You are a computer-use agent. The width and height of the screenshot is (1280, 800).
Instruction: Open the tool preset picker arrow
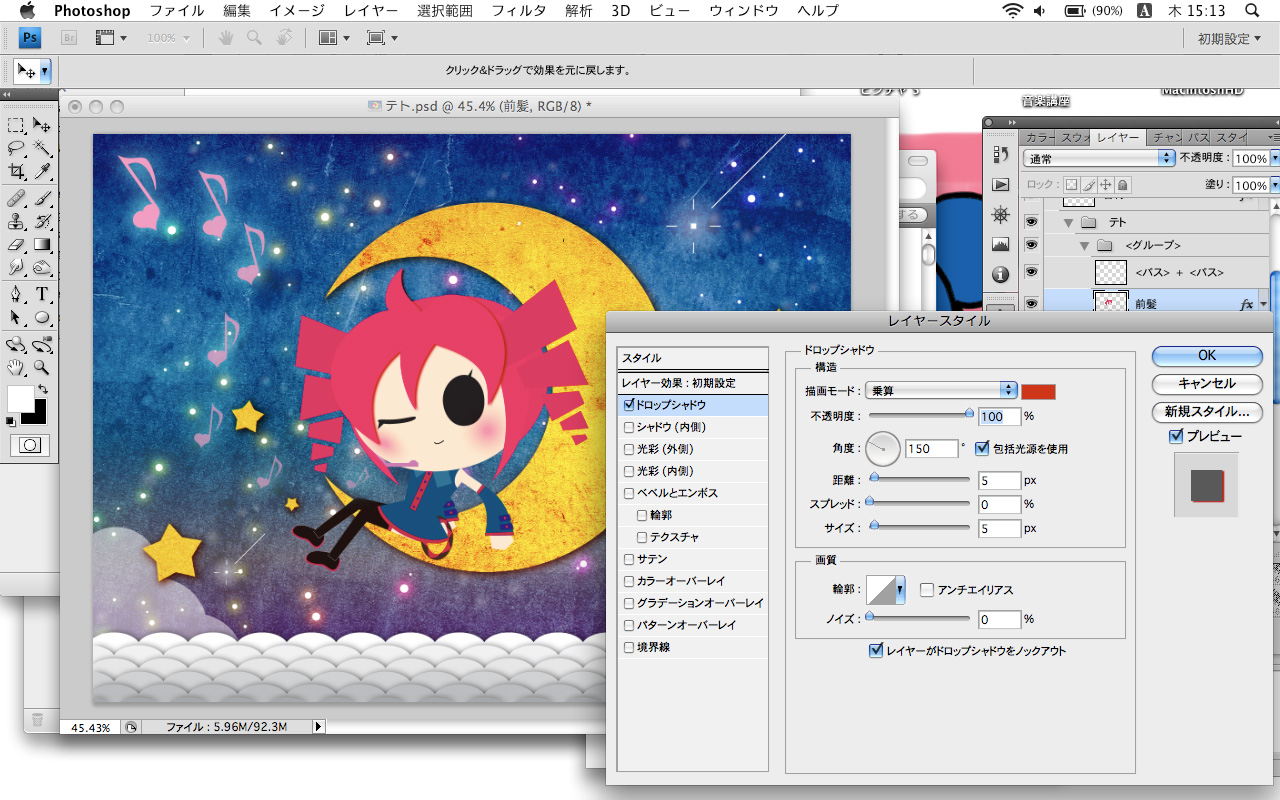coord(45,71)
